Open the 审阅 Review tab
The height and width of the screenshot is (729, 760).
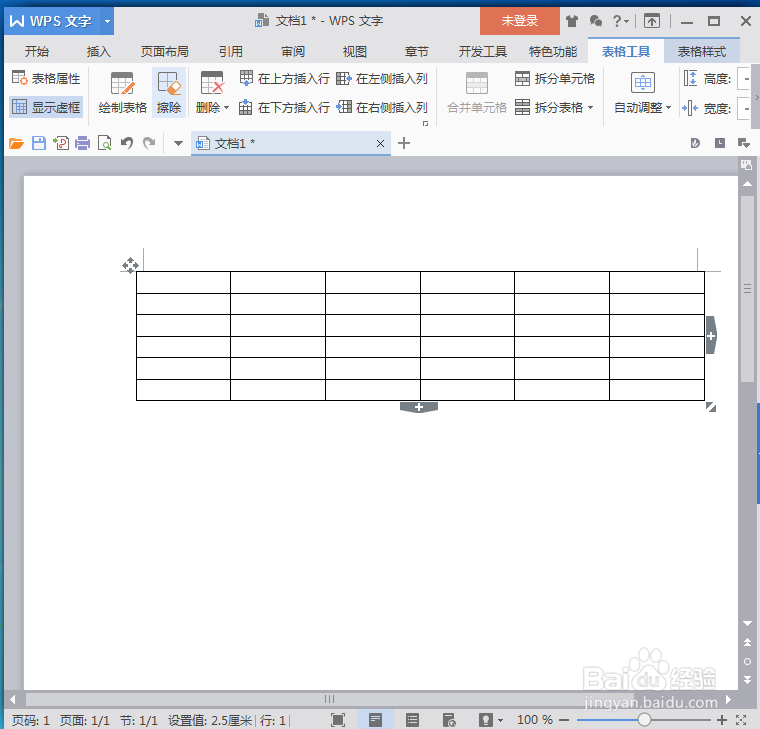click(293, 51)
